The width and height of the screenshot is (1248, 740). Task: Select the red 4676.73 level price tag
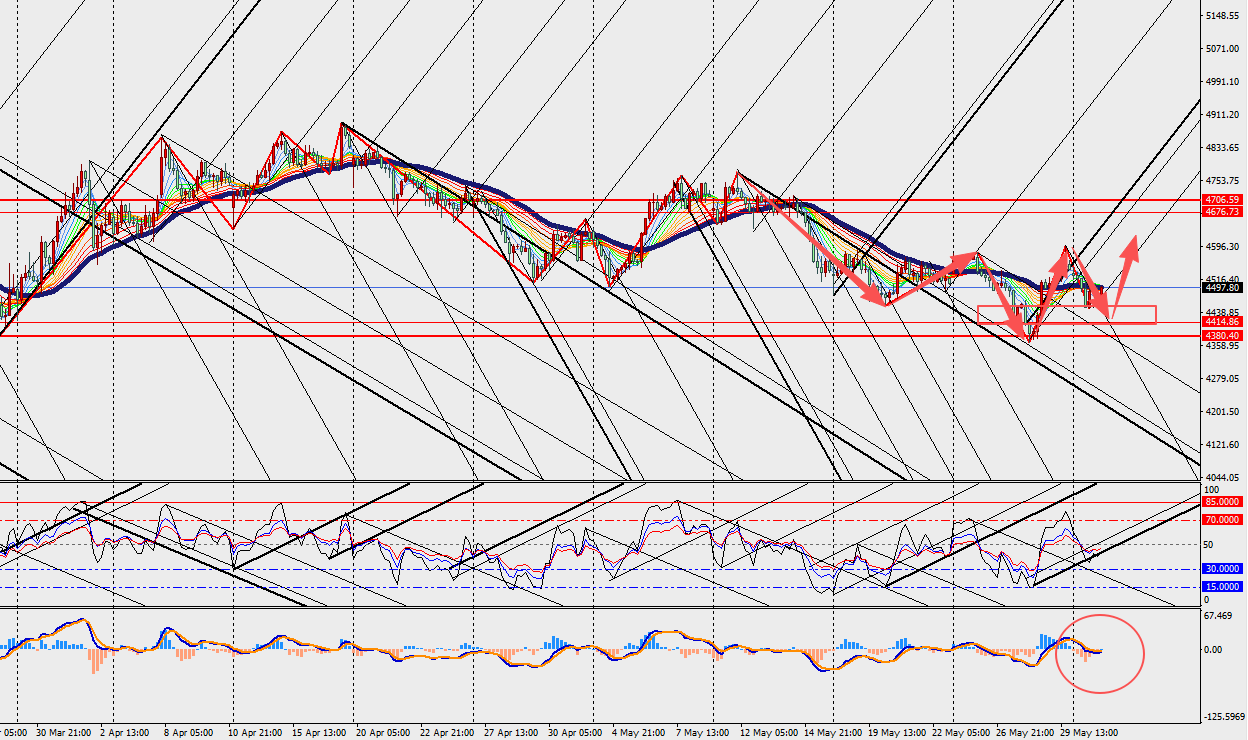1223,212
